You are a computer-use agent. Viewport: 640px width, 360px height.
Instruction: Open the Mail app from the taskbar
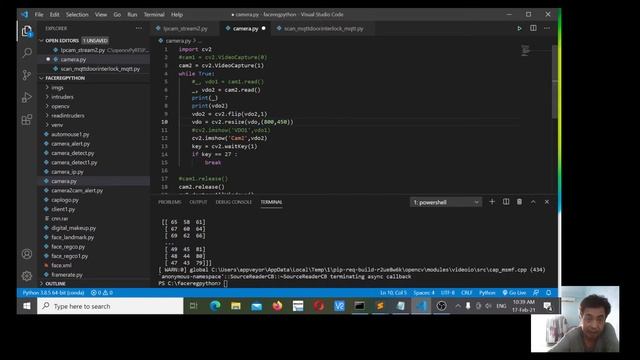256,306
